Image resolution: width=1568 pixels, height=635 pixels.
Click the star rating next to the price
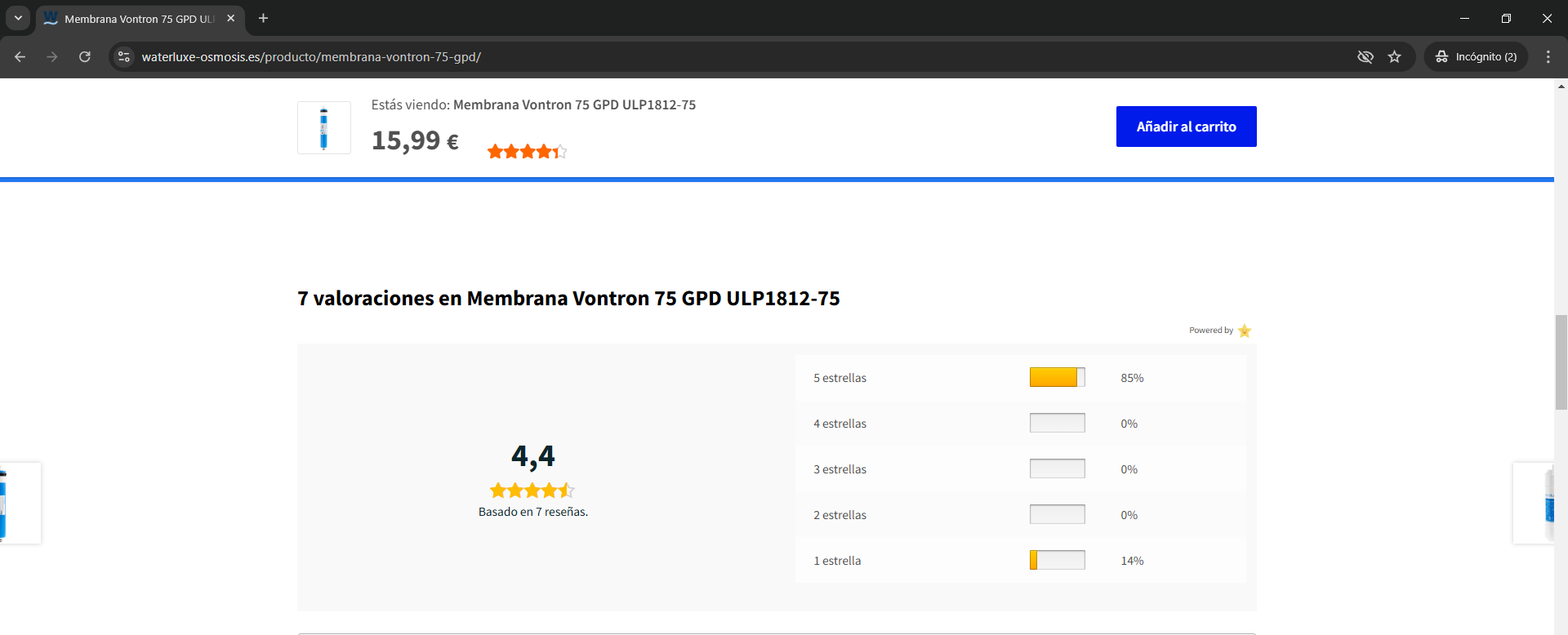point(527,151)
